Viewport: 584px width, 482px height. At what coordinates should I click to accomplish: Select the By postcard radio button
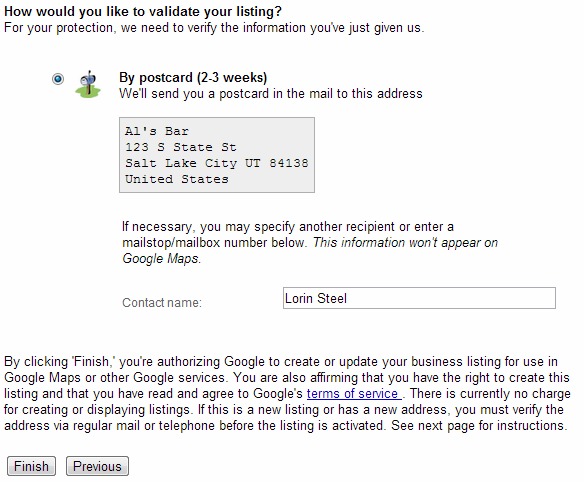point(58,79)
